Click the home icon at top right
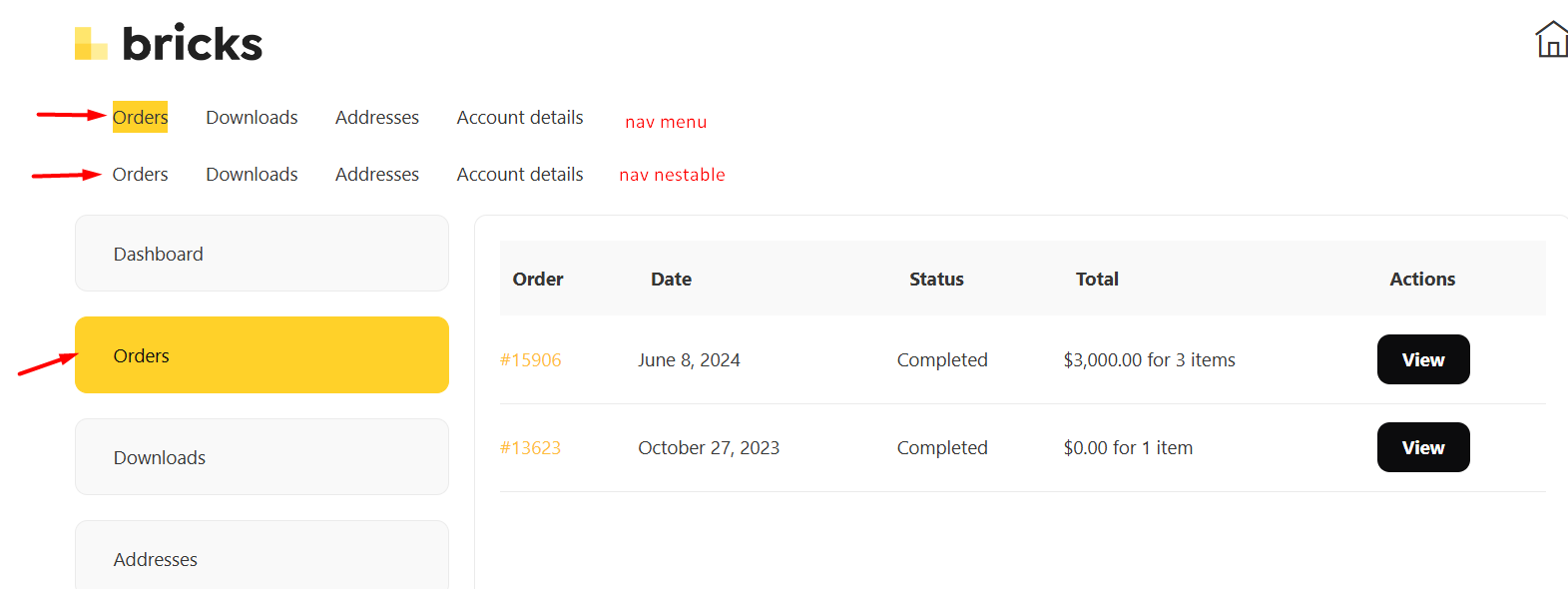The height and width of the screenshot is (589, 1568). coord(1551,40)
